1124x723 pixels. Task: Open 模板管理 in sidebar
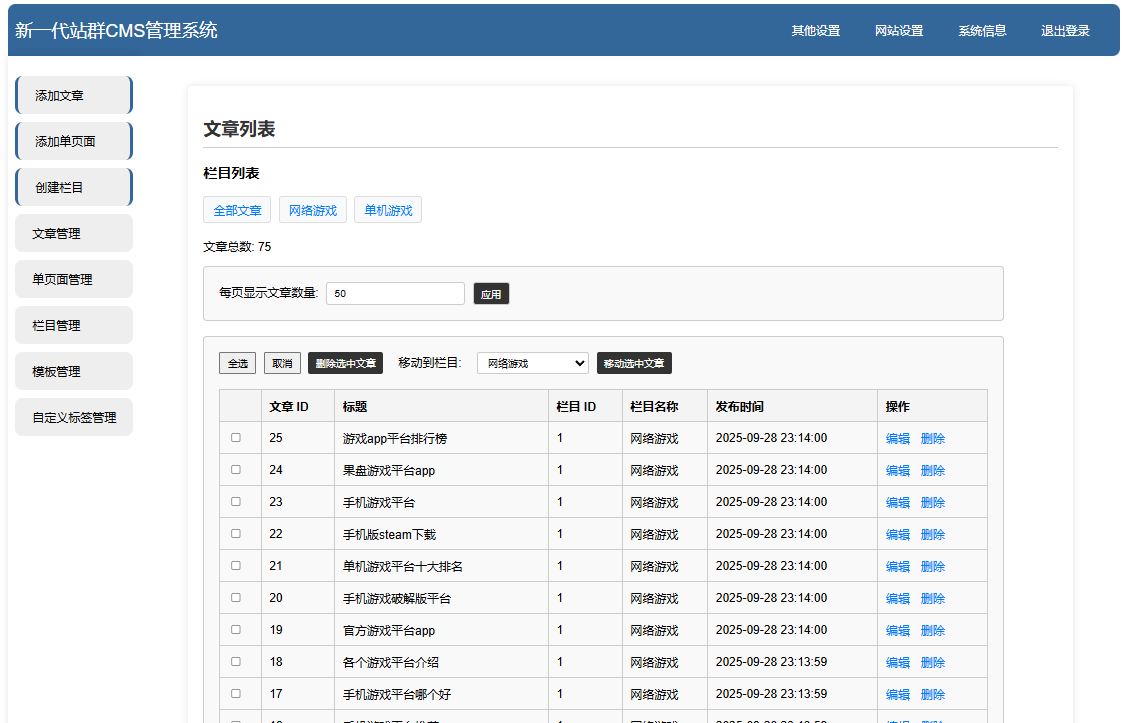point(73,370)
